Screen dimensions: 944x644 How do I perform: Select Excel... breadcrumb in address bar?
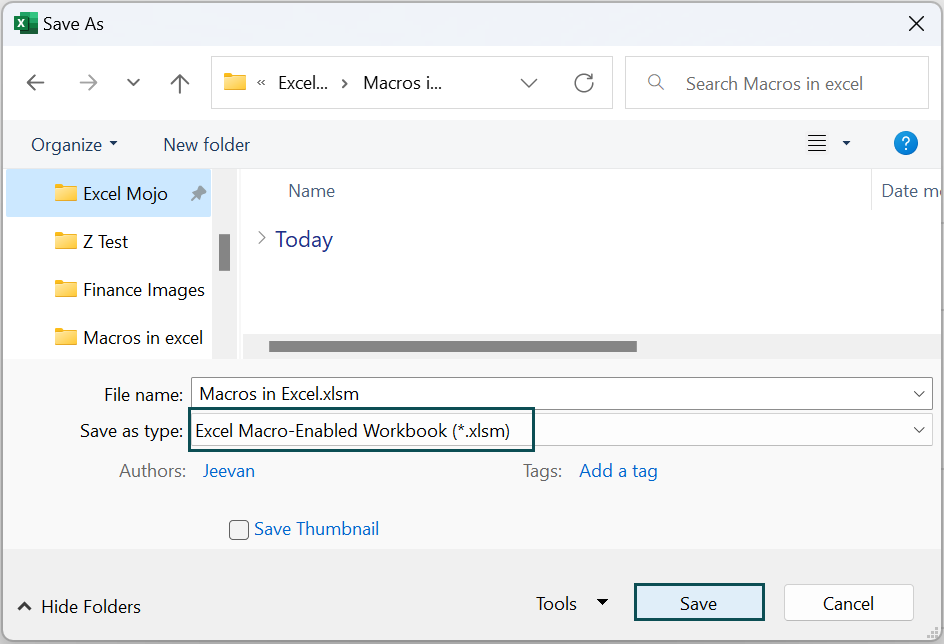pyautogui.click(x=303, y=83)
